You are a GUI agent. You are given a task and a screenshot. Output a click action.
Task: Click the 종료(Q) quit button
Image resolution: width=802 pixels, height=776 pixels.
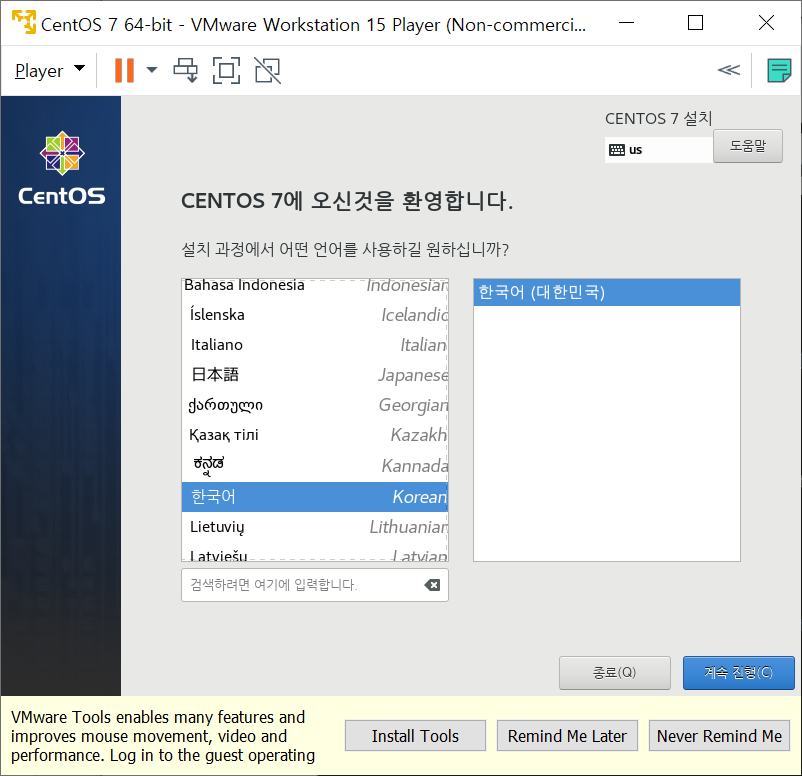tap(614, 673)
